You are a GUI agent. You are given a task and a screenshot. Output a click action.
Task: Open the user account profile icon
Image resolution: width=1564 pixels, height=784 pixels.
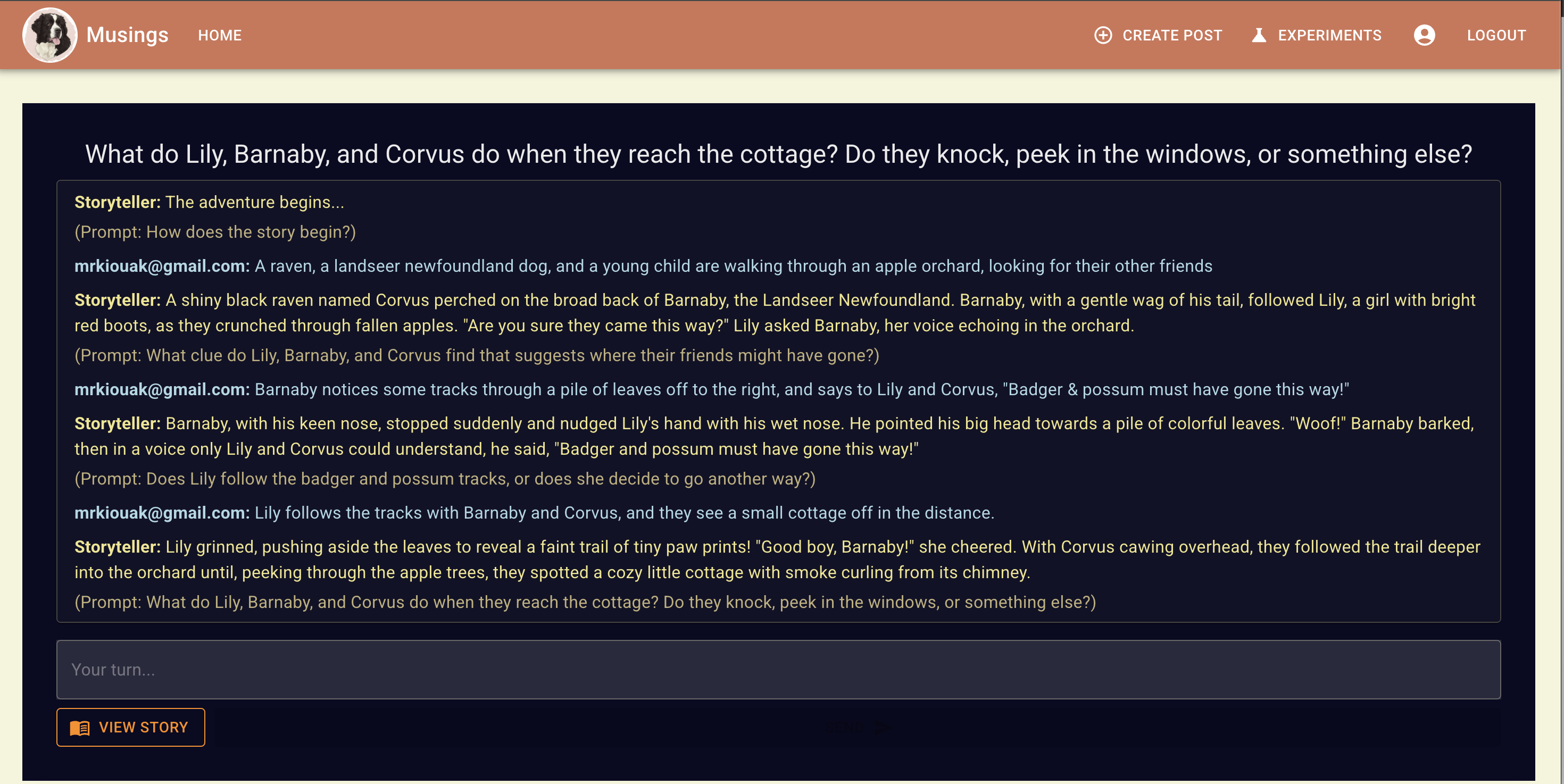[x=1425, y=35]
